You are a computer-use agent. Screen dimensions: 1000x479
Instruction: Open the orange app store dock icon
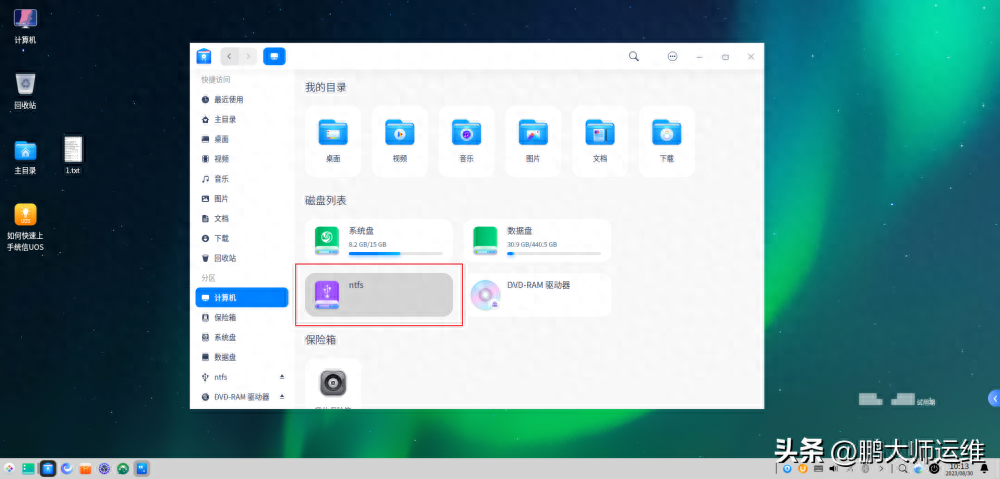[85, 469]
